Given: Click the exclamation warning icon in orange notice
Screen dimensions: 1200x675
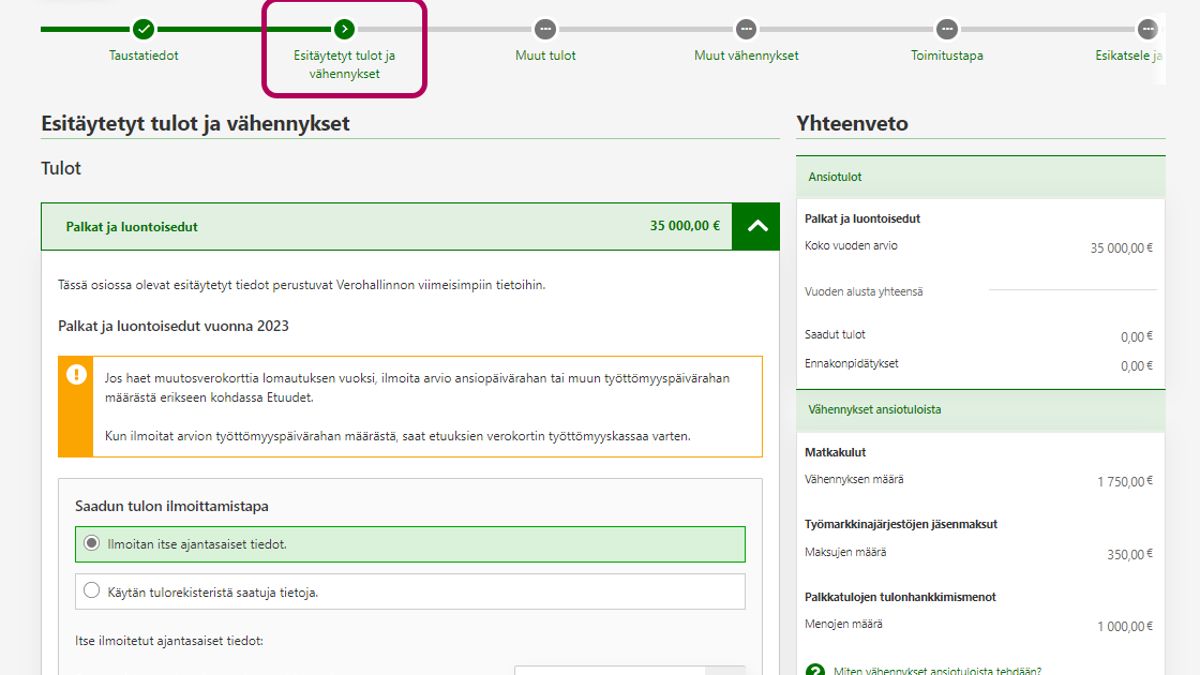Looking at the screenshot, I should 77,375.
